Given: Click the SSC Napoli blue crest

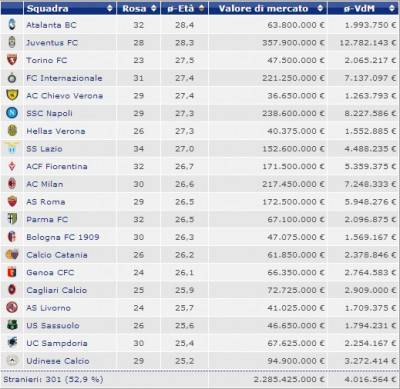Looking at the screenshot, I should tap(12, 113).
